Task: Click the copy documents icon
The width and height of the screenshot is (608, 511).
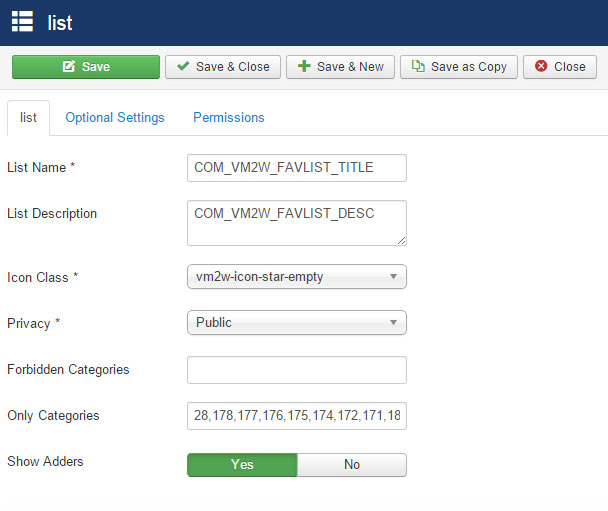Action: click(418, 66)
